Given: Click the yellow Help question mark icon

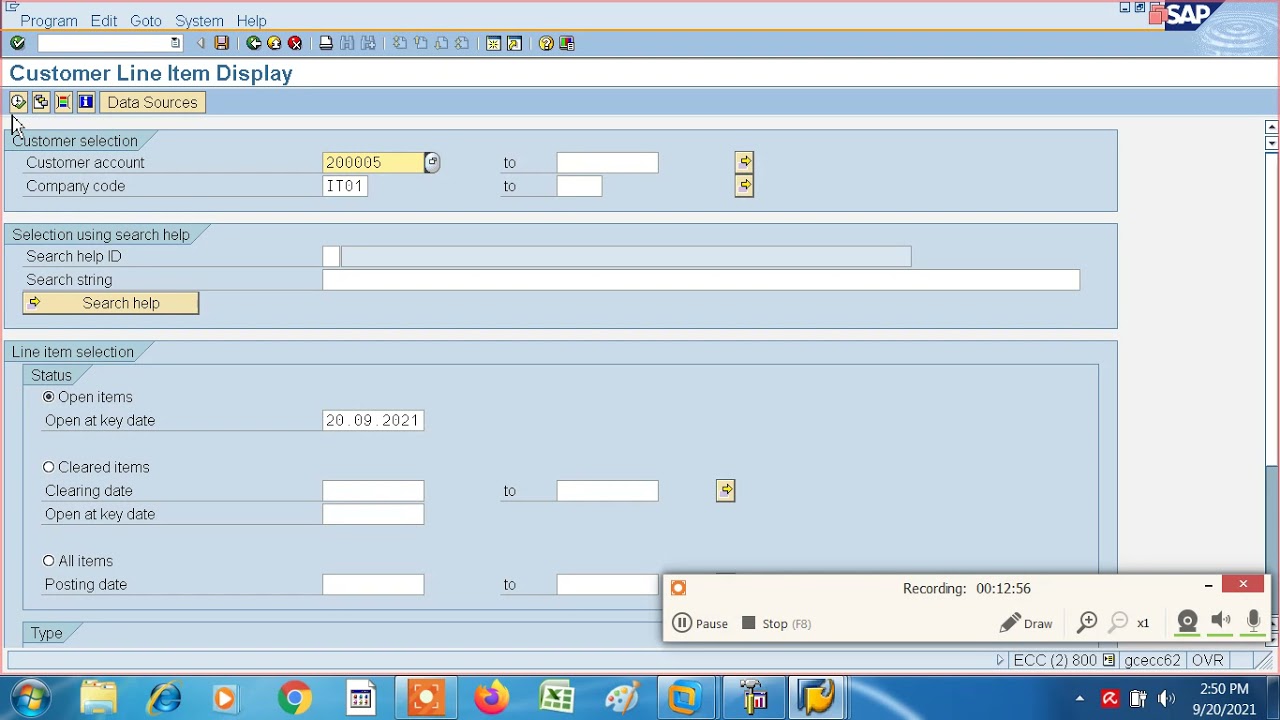Looking at the screenshot, I should click(x=546, y=43).
